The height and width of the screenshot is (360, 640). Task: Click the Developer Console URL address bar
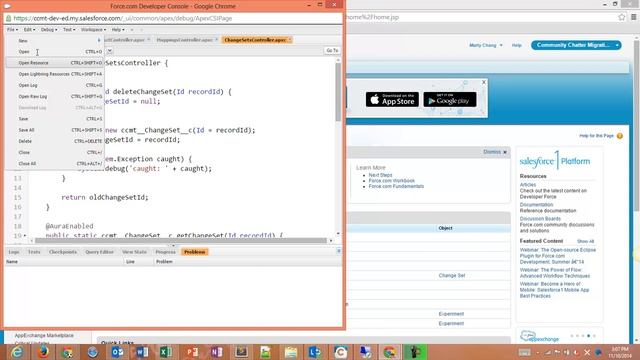tap(173, 18)
